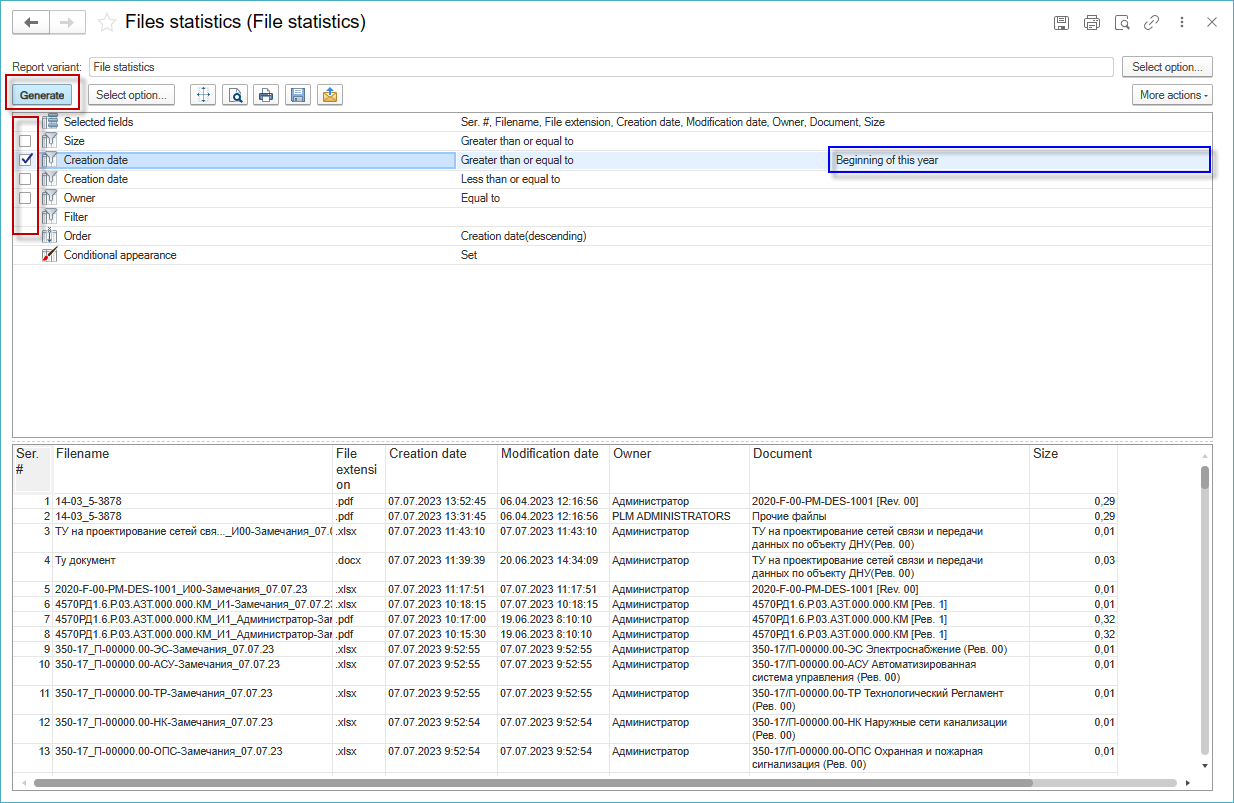Screen dimensions: 1234x803
Task: Open 'Greater than or equal to' for Size
Action: point(517,141)
